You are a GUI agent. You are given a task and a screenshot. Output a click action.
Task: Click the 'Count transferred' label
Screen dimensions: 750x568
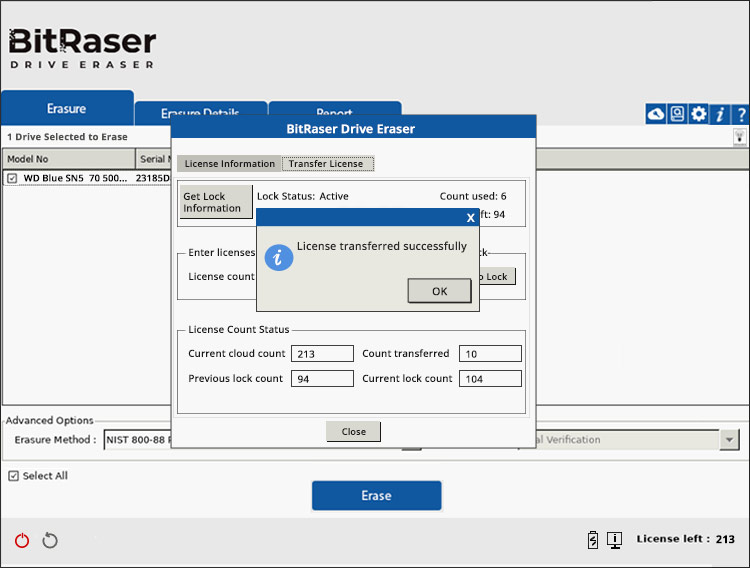tap(406, 354)
